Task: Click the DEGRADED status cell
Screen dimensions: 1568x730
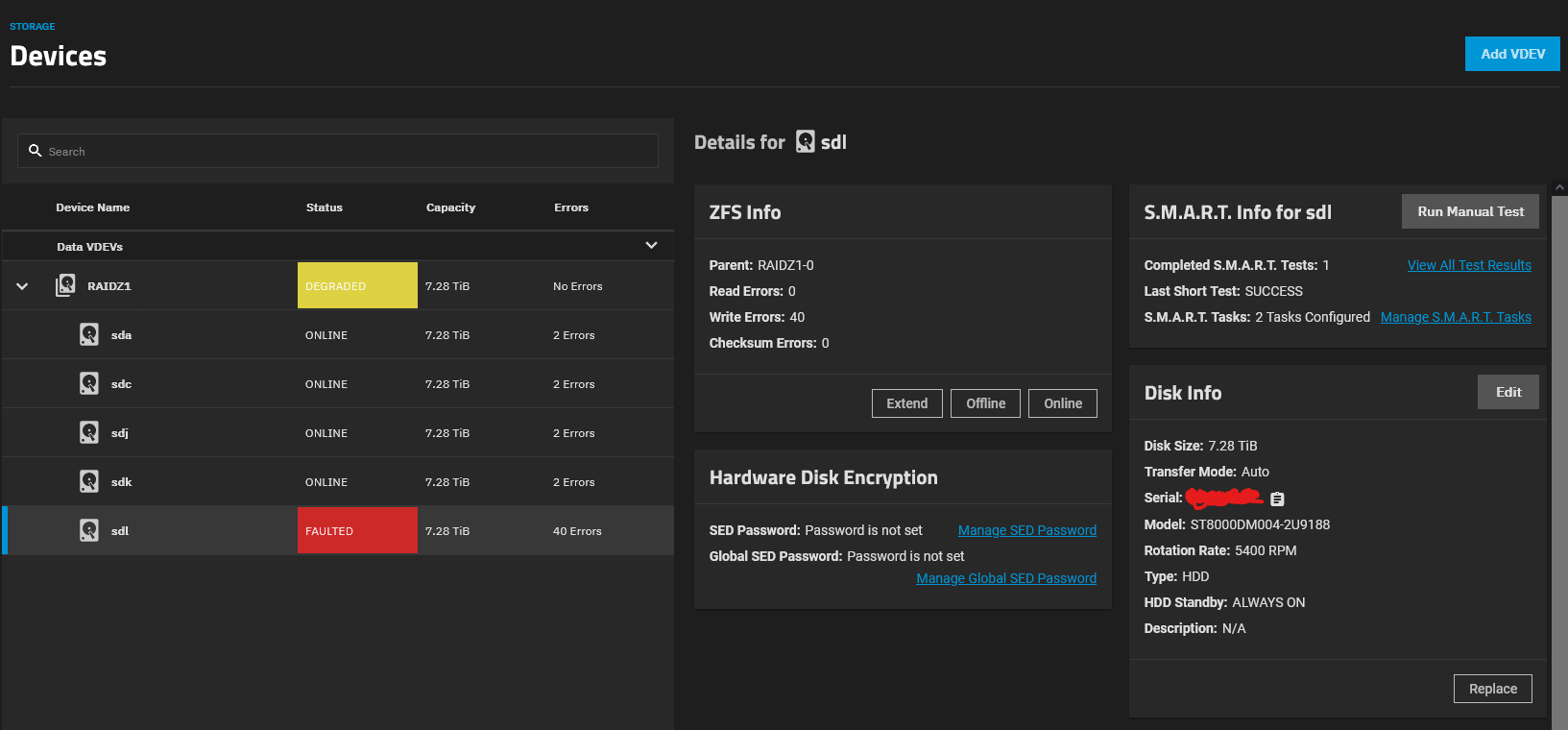Action: click(357, 285)
